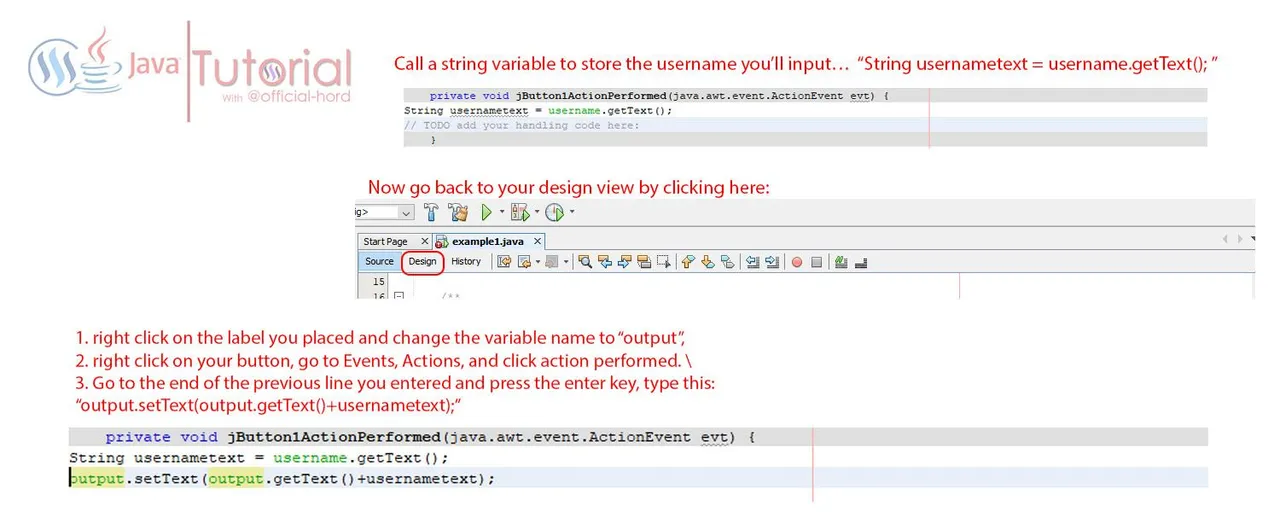Click the TODO comment line in code

click(x=522, y=126)
